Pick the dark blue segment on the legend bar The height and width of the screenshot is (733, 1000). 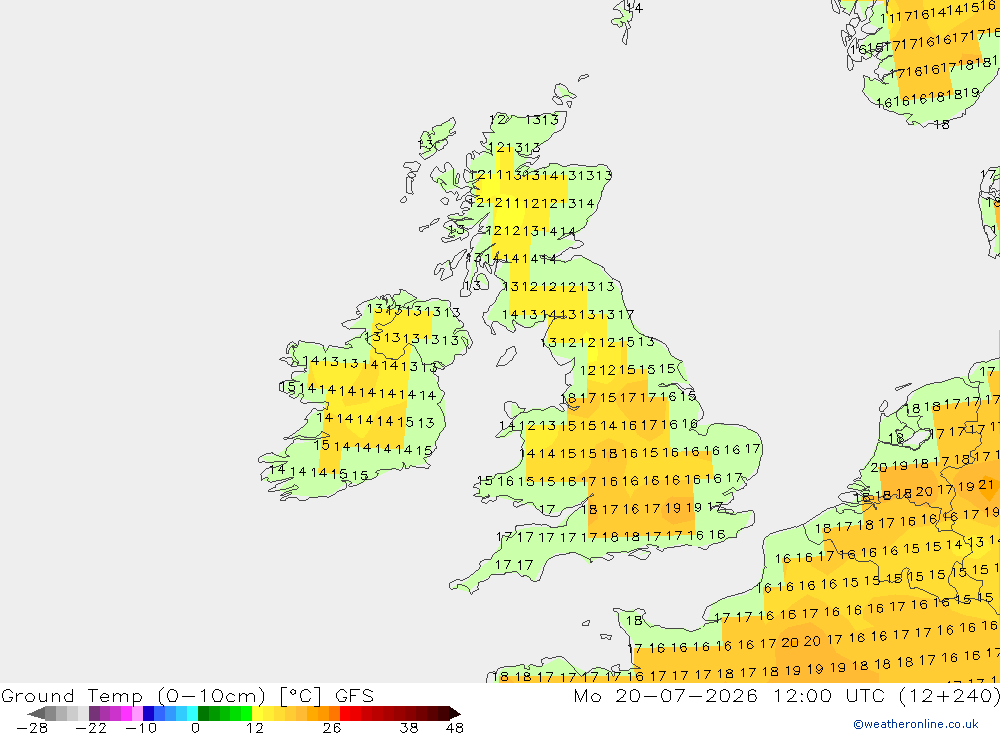[148, 713]
